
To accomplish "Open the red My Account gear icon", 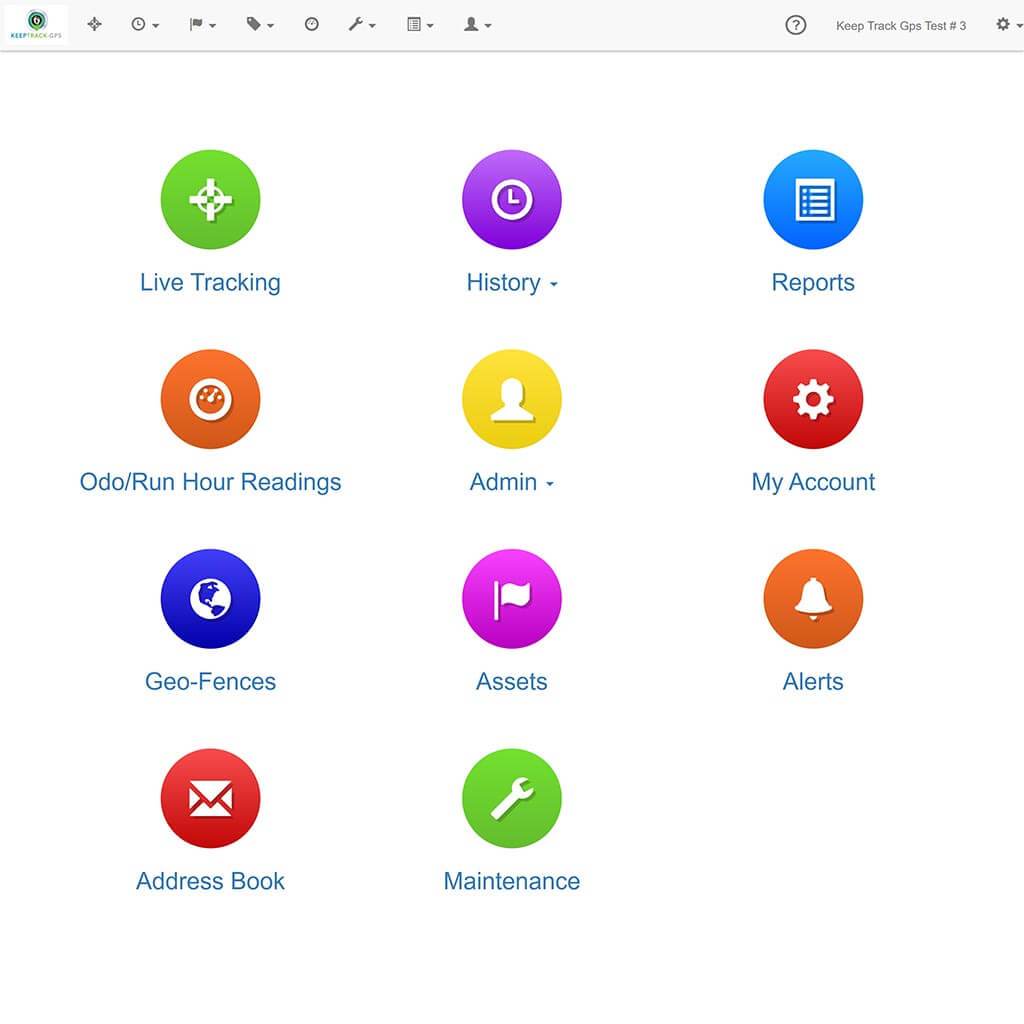I will point(813,399).
